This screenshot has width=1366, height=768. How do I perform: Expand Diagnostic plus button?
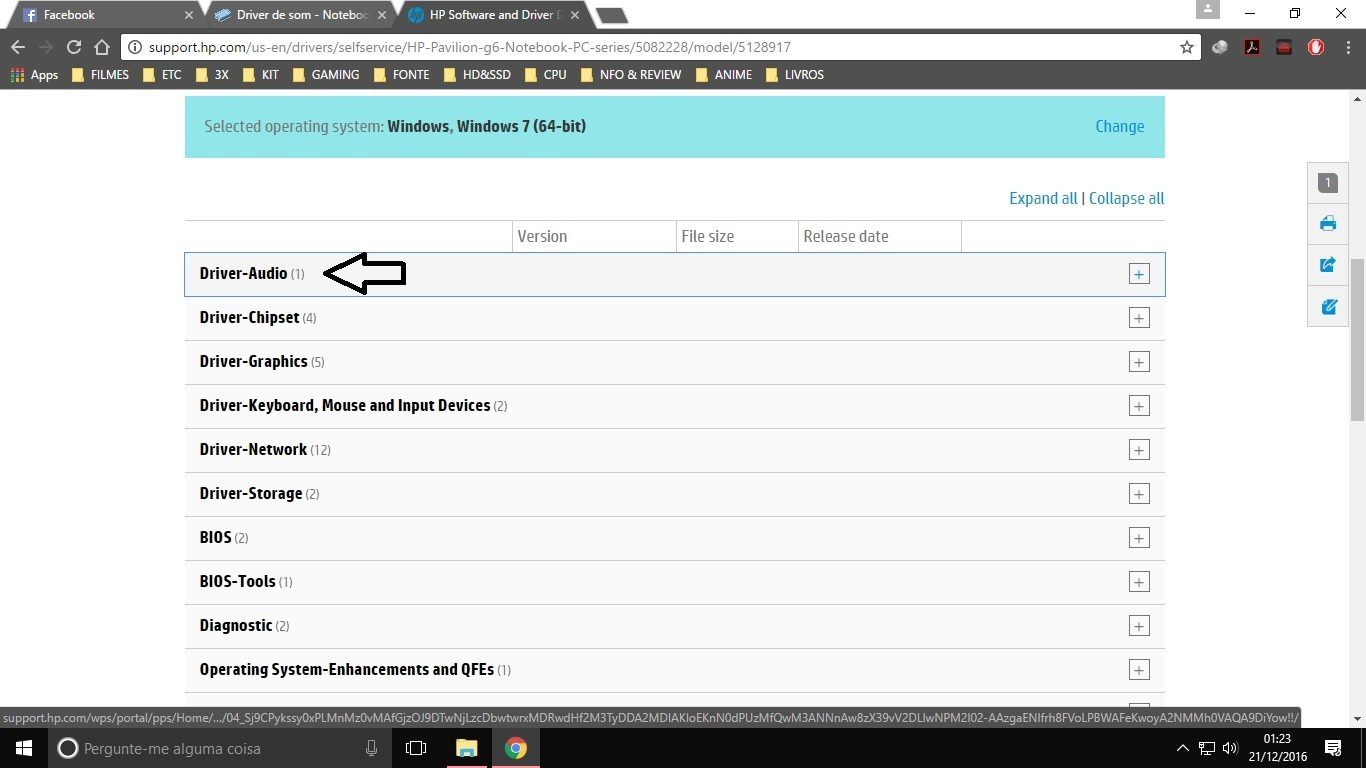pyautogui.click(x=1138, y=626)
